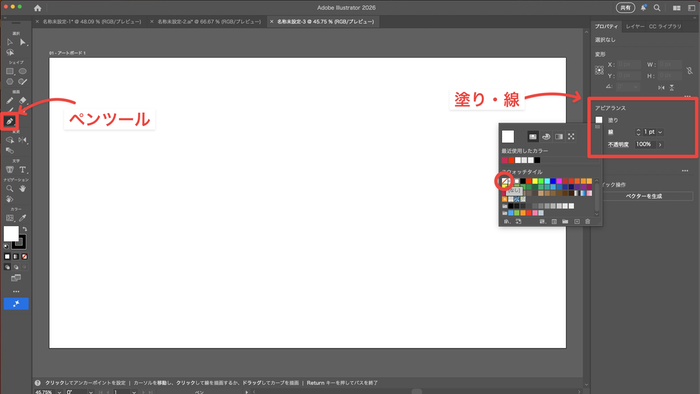Set None fill mode under fill box

coord(25,257)
